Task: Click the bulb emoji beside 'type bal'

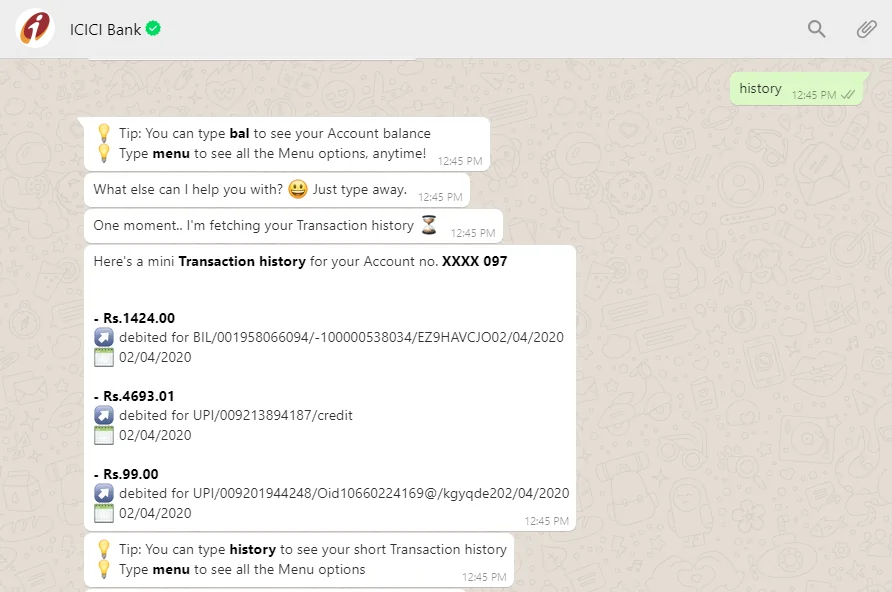Action: click(104, 133)
